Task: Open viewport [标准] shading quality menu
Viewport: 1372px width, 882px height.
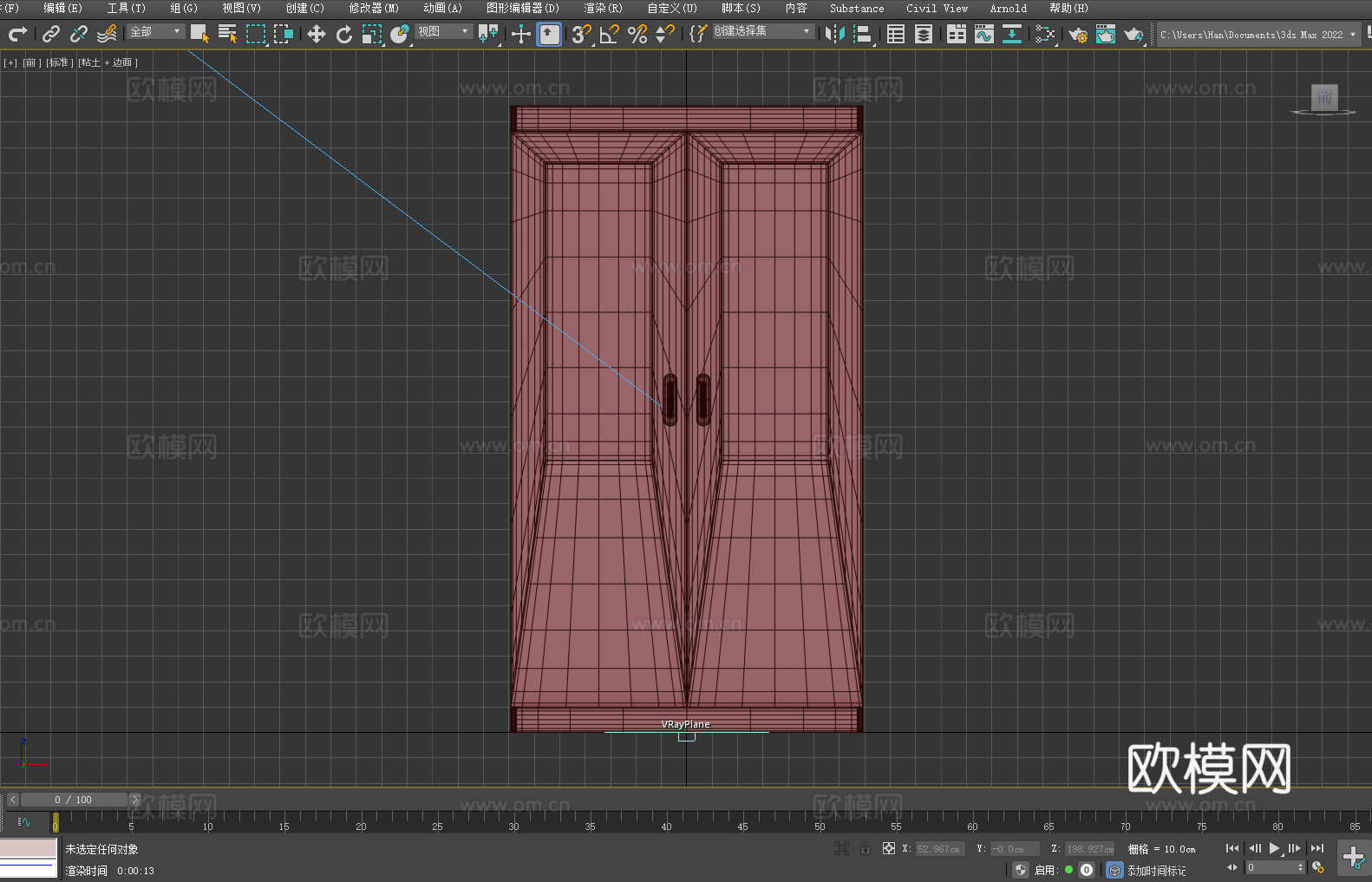Action: point(60,62)
